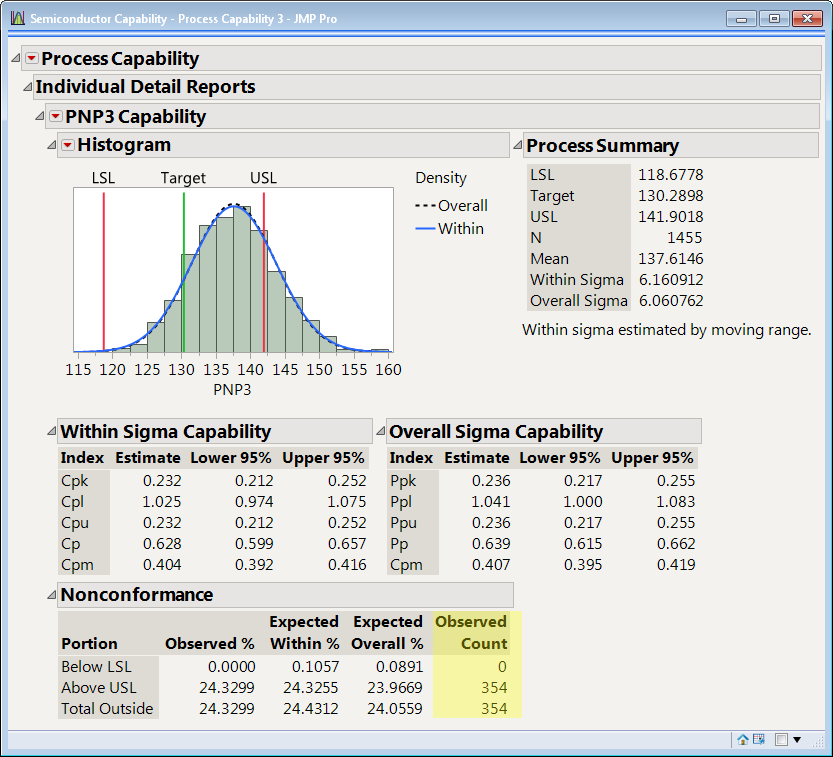Select the USL value 141.9018
The height and width of the screenshot is (757, 833).
pyautogui.click(x=670, y=217)
